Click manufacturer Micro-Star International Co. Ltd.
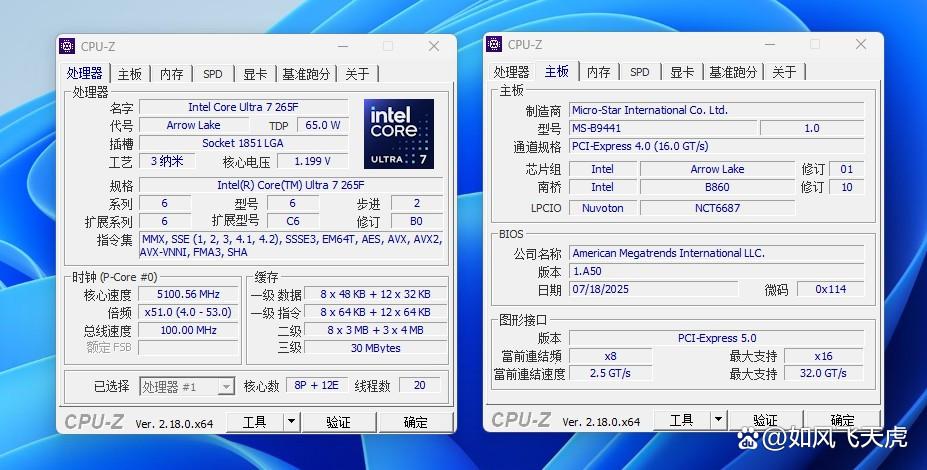The image size is (927, 470). point(716,110)
